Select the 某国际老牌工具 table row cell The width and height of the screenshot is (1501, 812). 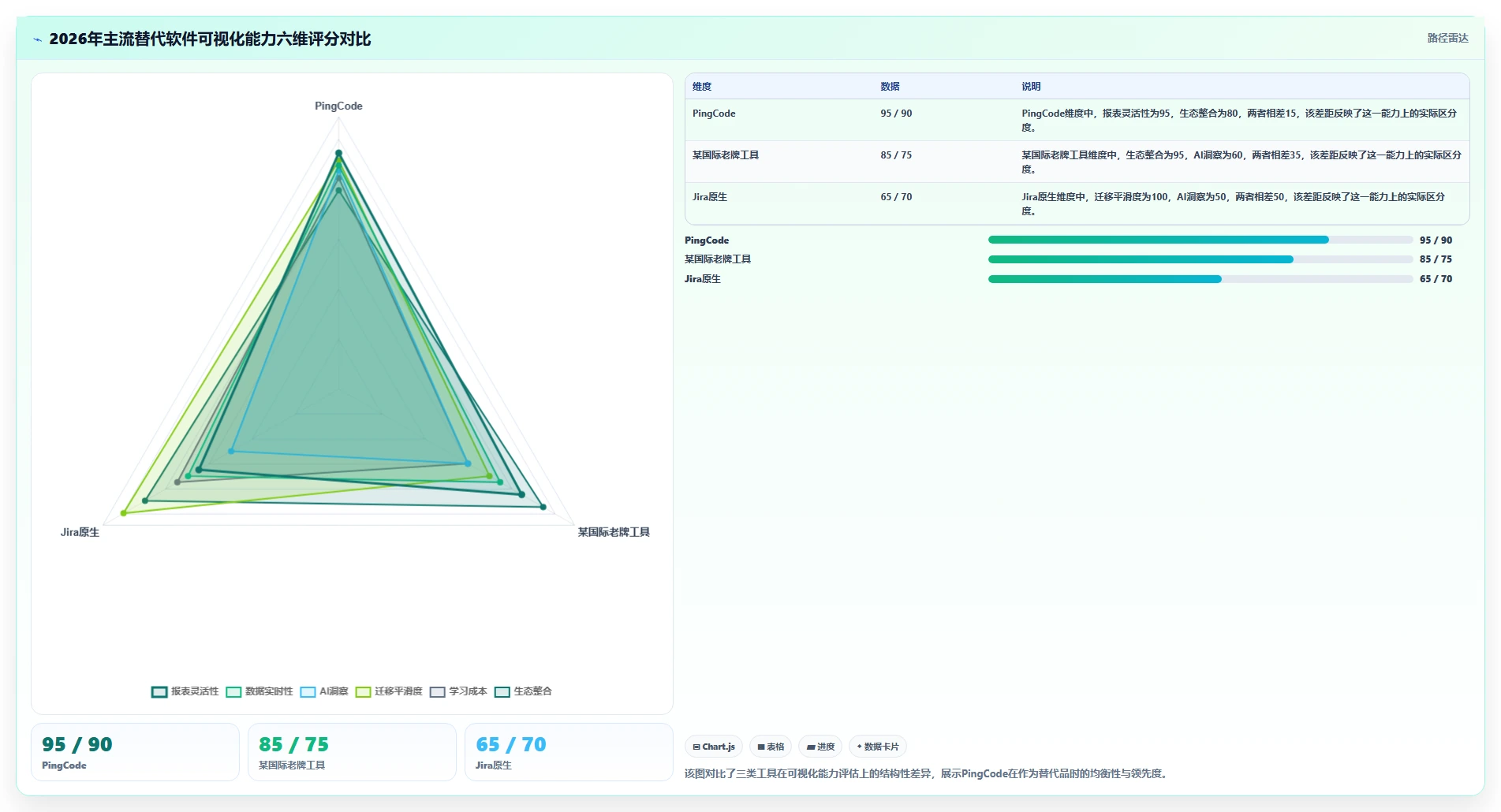pyautogui.click(x=726, y=155)
